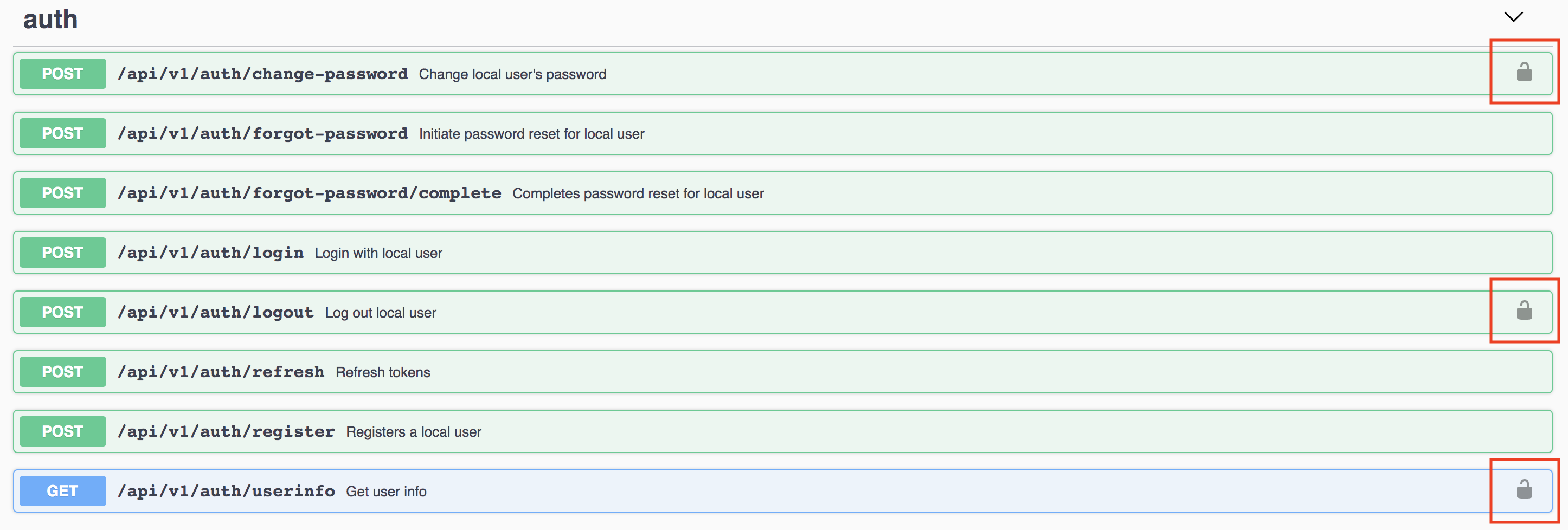Click the 'Login with local user' description
Screen dimensions: 1568x530
point(378,253)
